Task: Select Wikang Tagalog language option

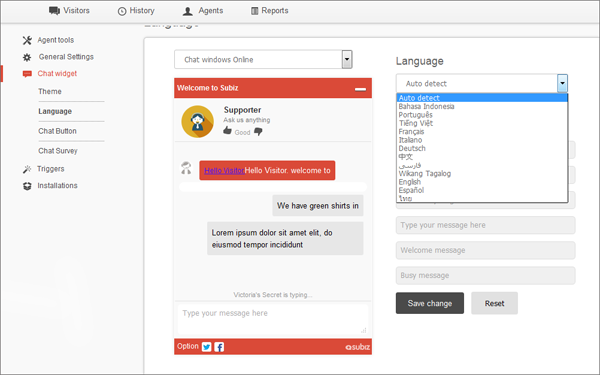Action: [x=482, y=174]
